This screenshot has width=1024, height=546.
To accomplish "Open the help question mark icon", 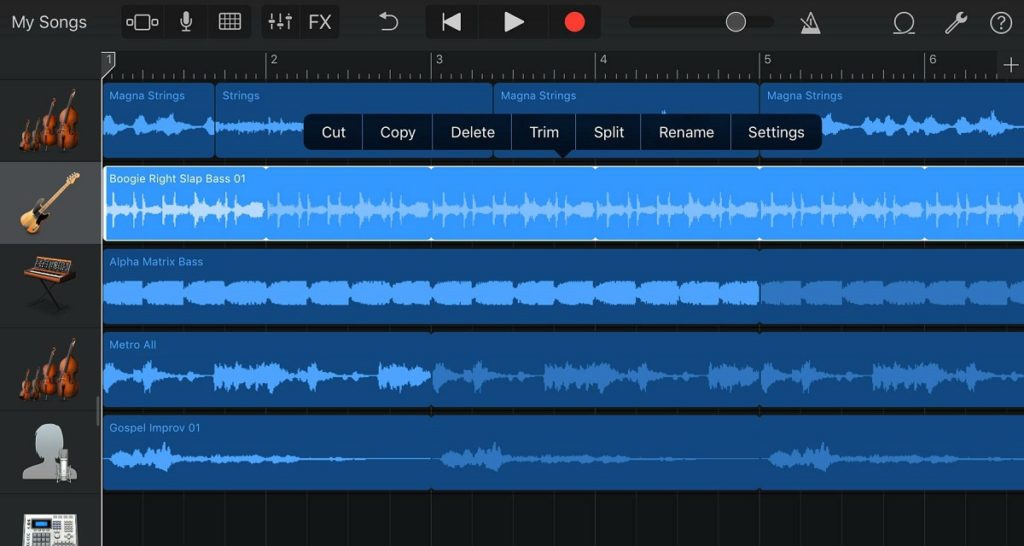I will (1000, 22).
